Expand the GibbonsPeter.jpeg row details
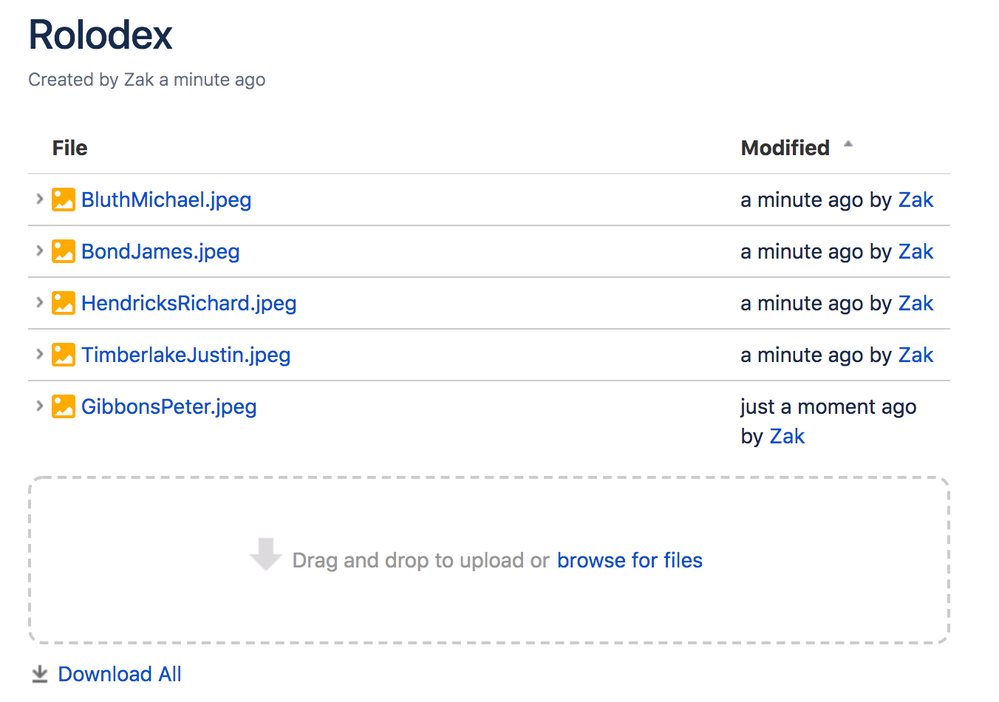The image size is (999, 702). (x=39, y=405)
